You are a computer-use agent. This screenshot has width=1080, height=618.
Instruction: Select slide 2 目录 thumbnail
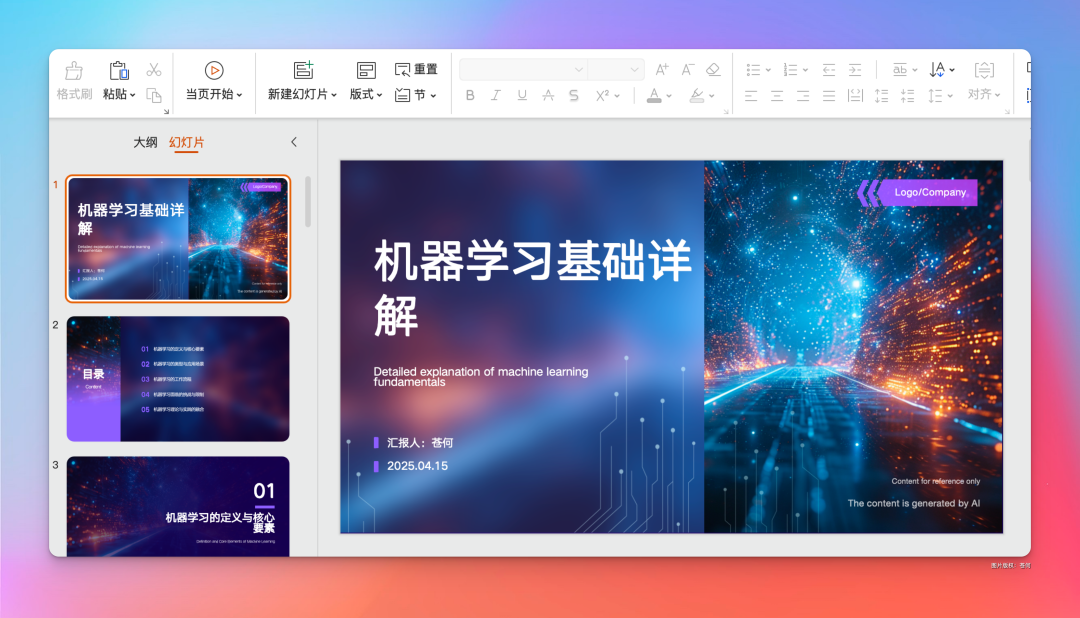point(178,379)
